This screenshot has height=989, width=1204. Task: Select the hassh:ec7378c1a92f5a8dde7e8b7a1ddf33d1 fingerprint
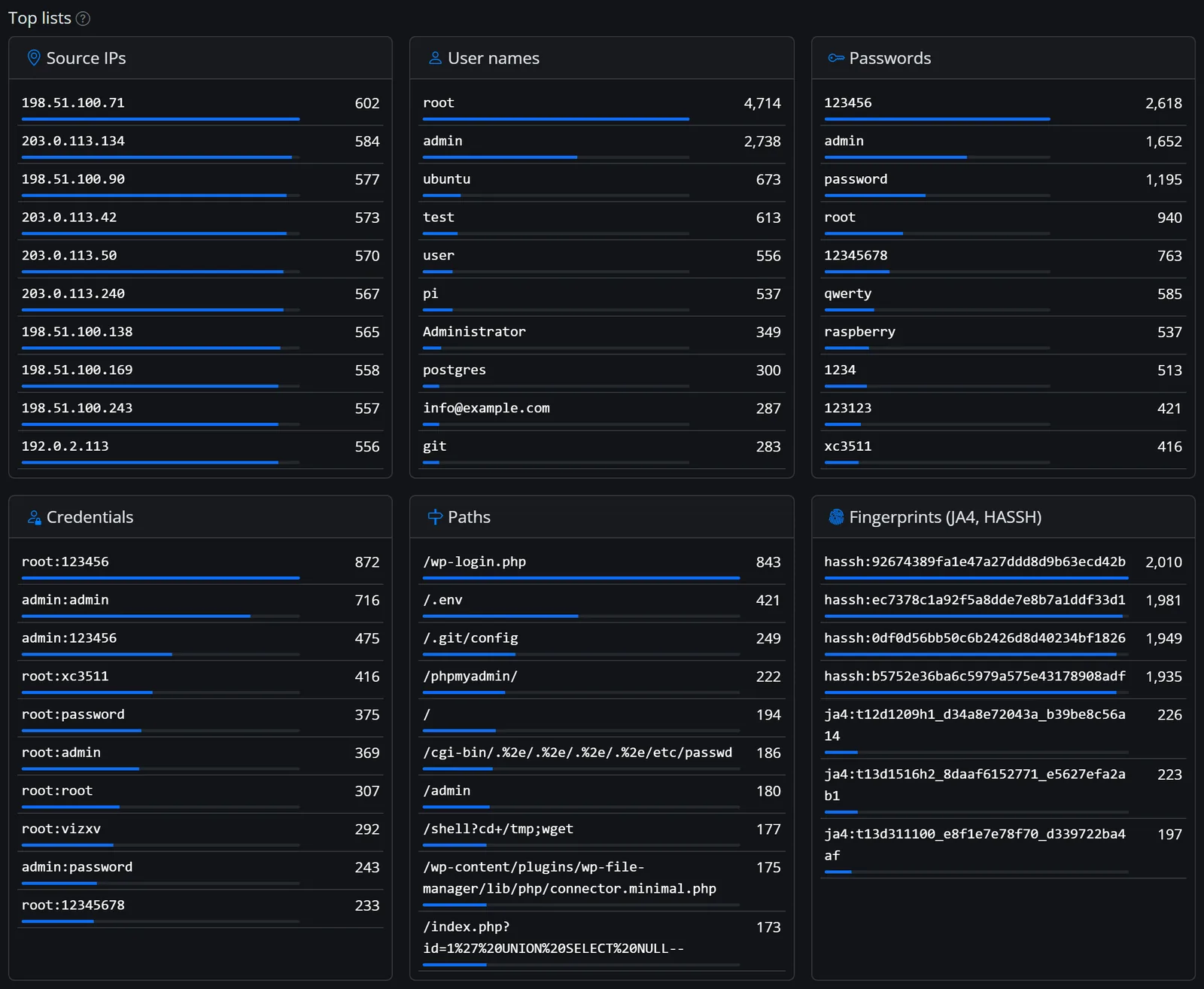(1003, 604)
